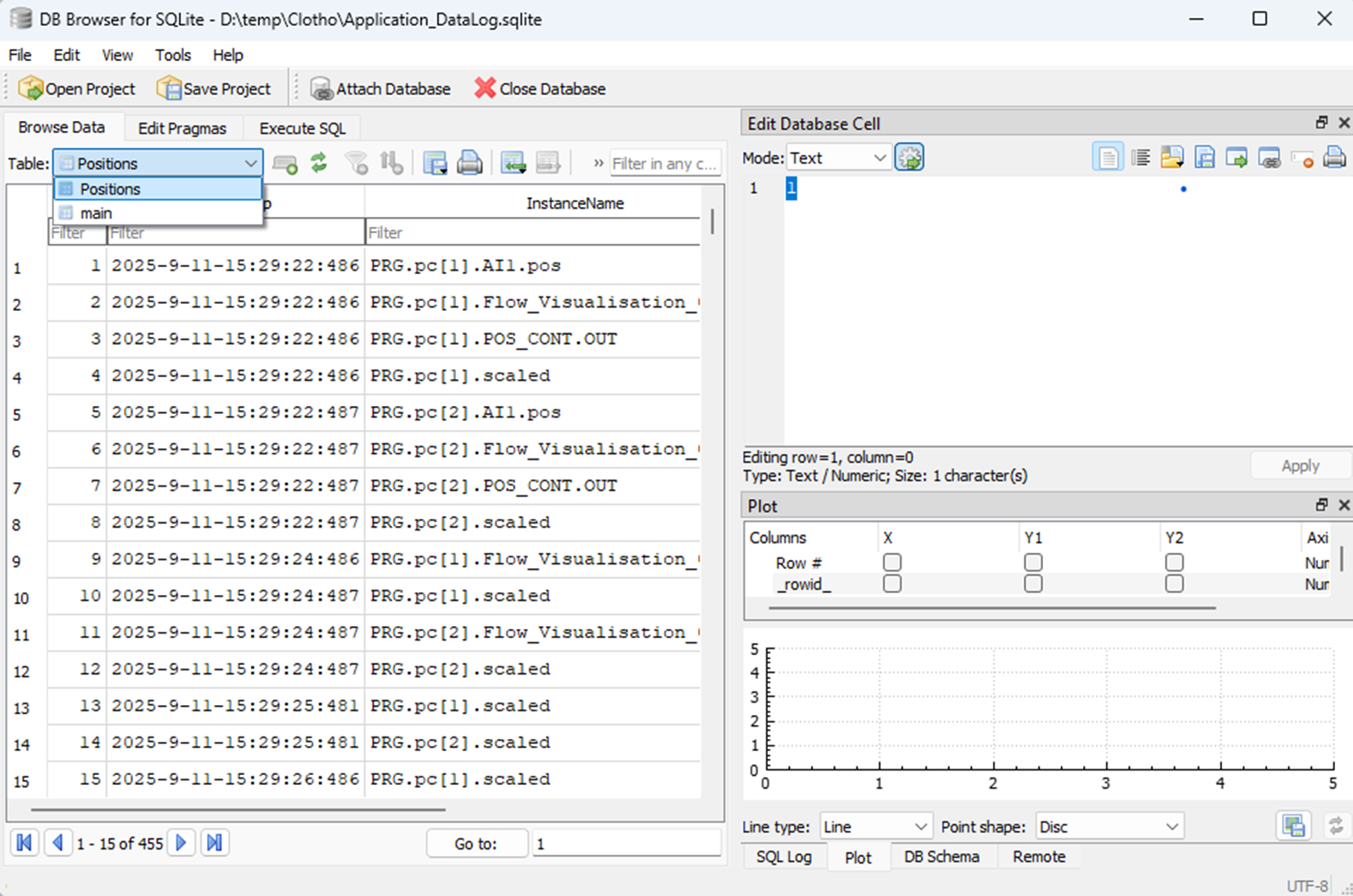Expand the Line type dropdown
The width and height of the screenshot is (1353, 896).
[875, 826]
